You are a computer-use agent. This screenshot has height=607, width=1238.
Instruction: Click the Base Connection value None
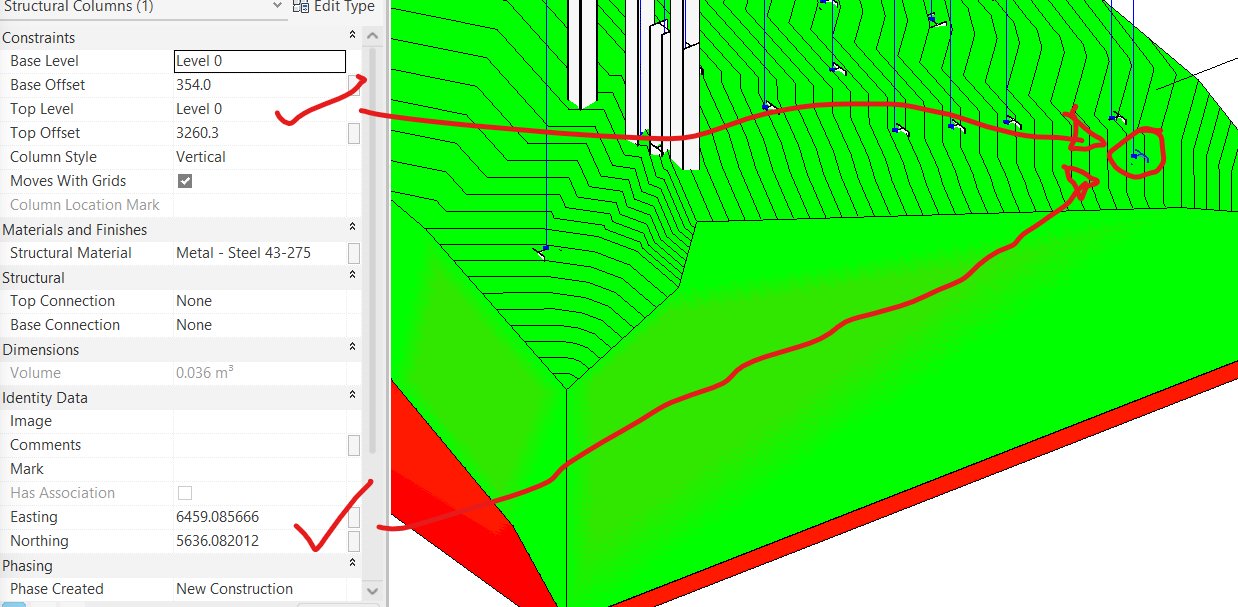point(194,325)
